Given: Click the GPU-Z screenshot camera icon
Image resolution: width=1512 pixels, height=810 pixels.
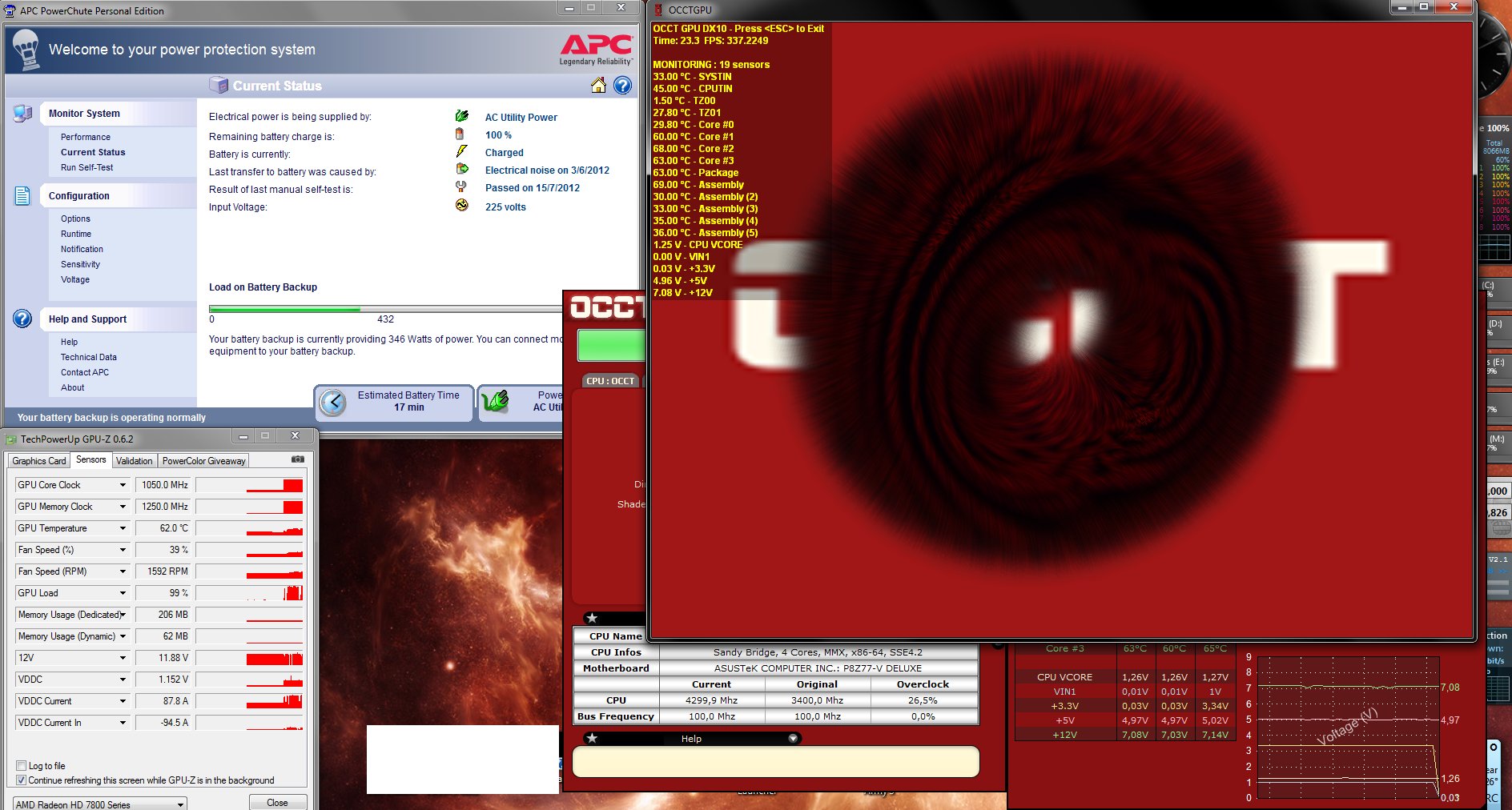Looking at the screenshot, I should (298, 459).
